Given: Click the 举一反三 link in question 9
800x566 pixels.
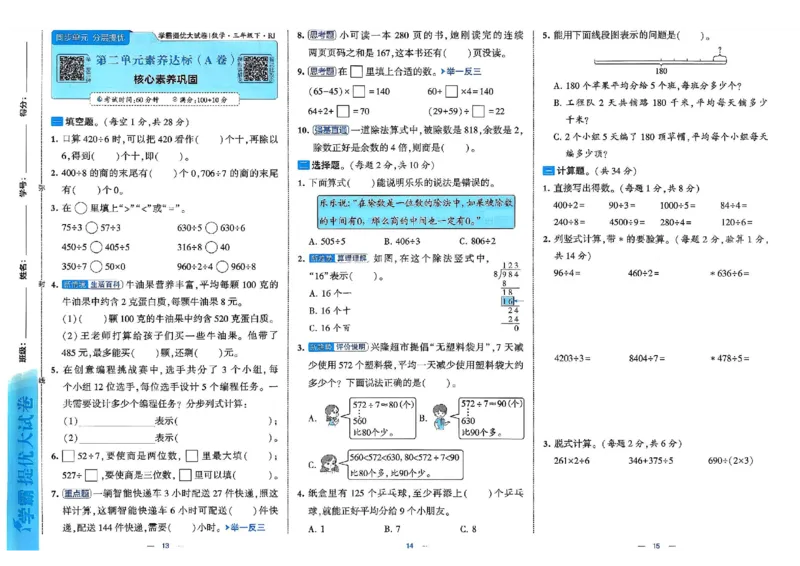Looking at the screenshot, I should [x=461, y=71].
